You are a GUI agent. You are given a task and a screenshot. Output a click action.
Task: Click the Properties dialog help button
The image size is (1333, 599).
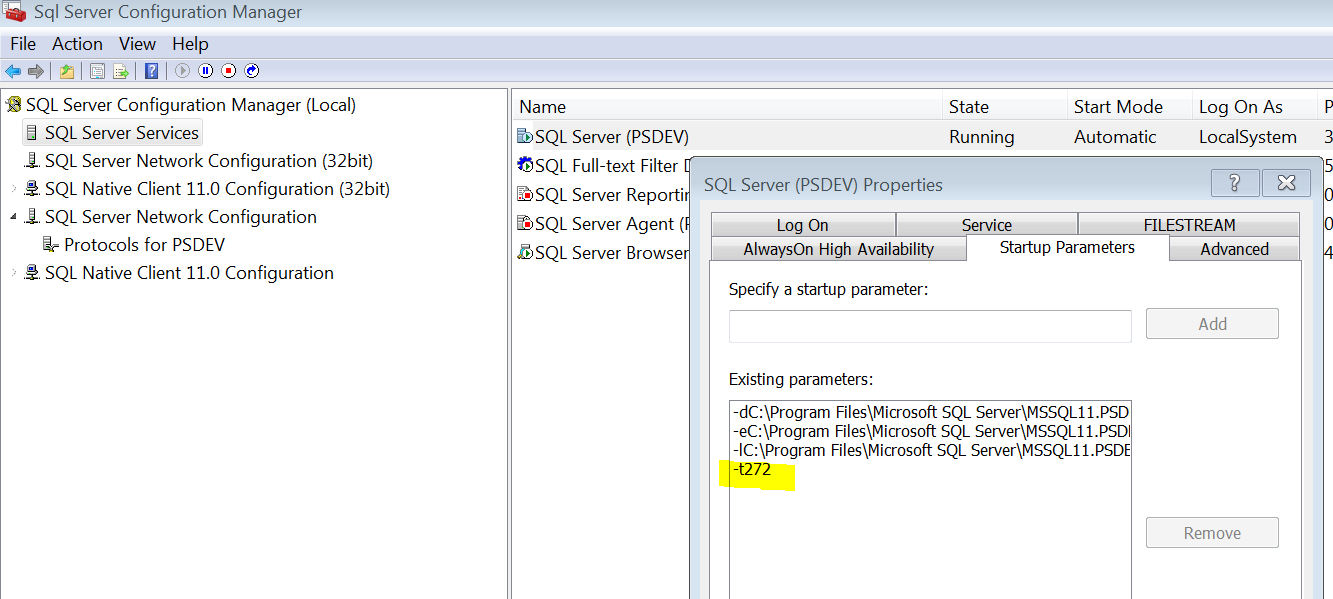tap(1235, 183)
